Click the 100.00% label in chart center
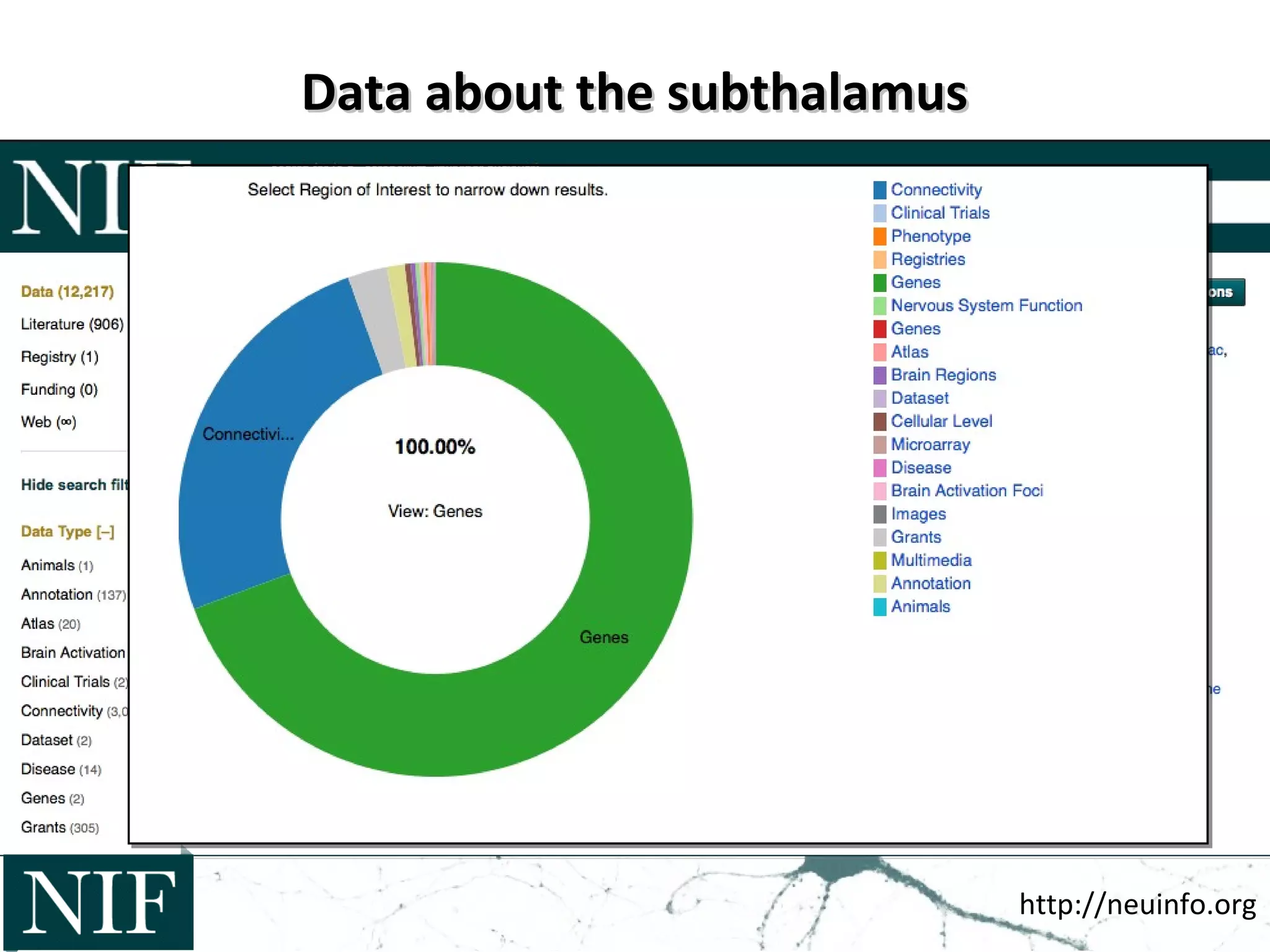The width and height of the screenshot is (1270, 952). click(435, 446)
